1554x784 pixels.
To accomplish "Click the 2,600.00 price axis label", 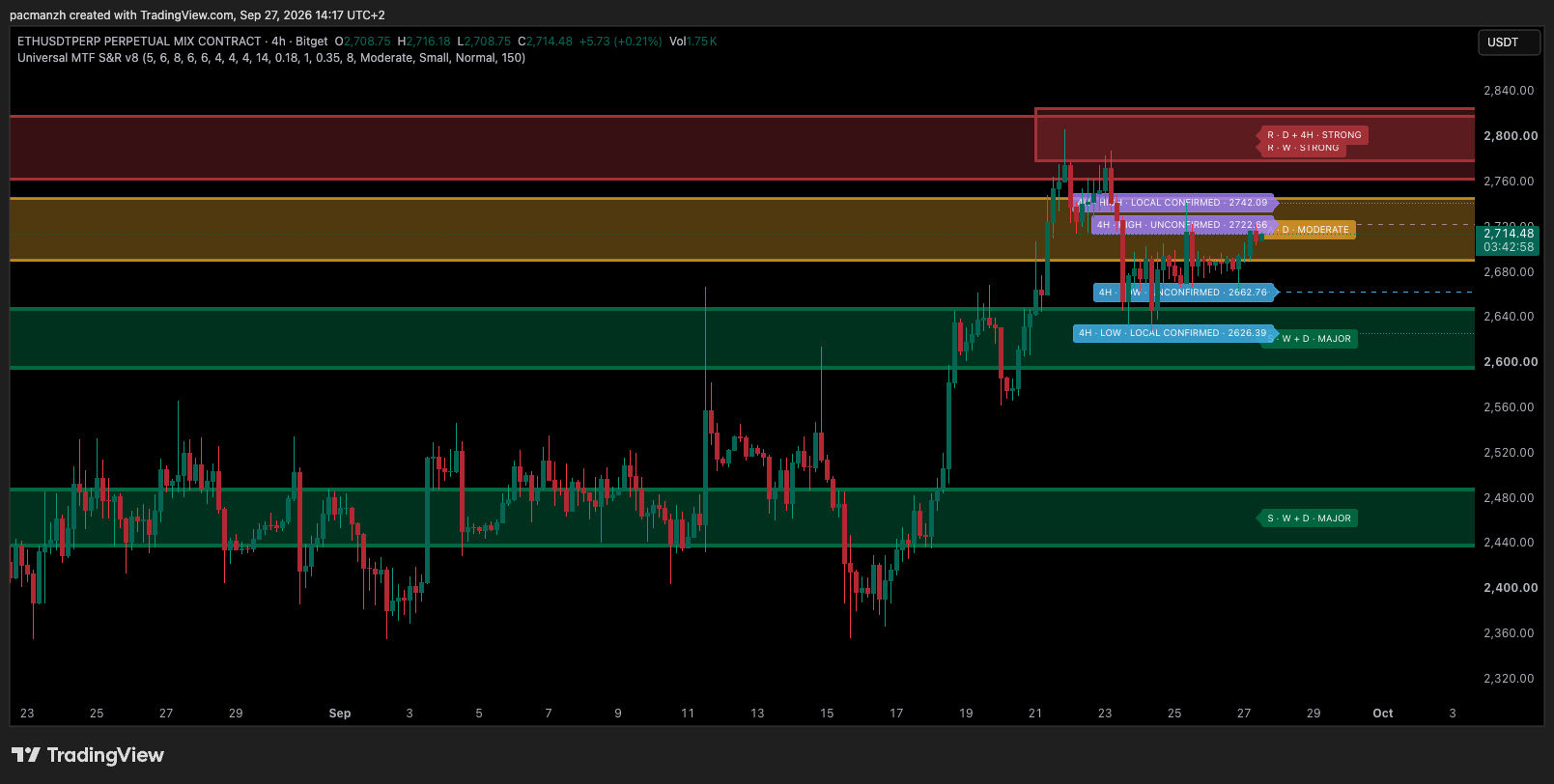I will 1511,362.
